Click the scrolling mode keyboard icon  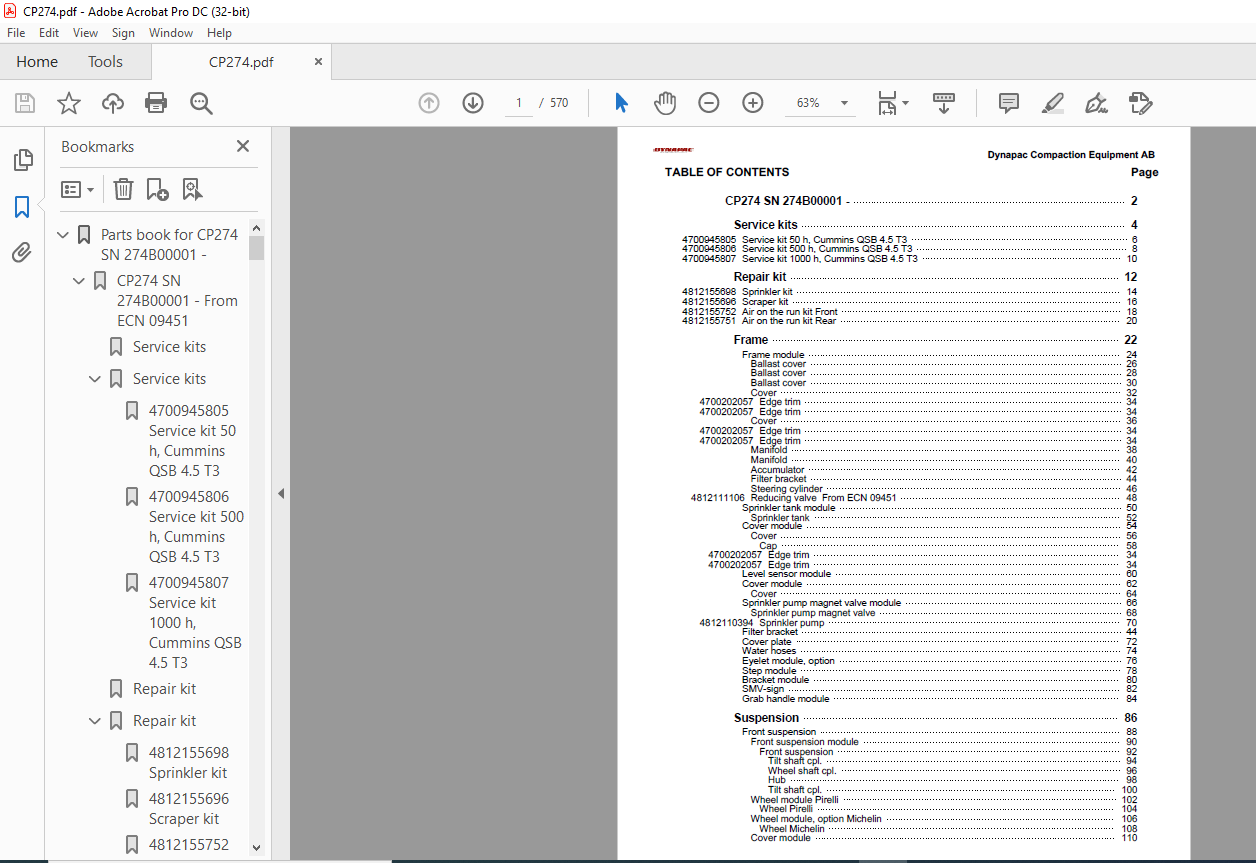coord(944,103)
